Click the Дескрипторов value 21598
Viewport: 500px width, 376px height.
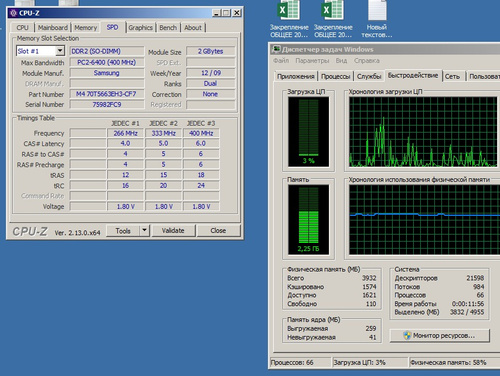point(475,278)
